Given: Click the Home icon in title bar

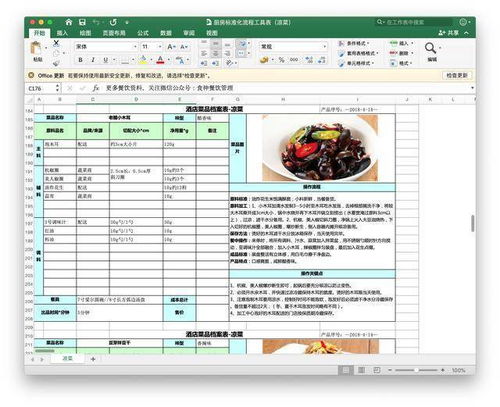Looking at the screenshot, I should pos(69,22).
